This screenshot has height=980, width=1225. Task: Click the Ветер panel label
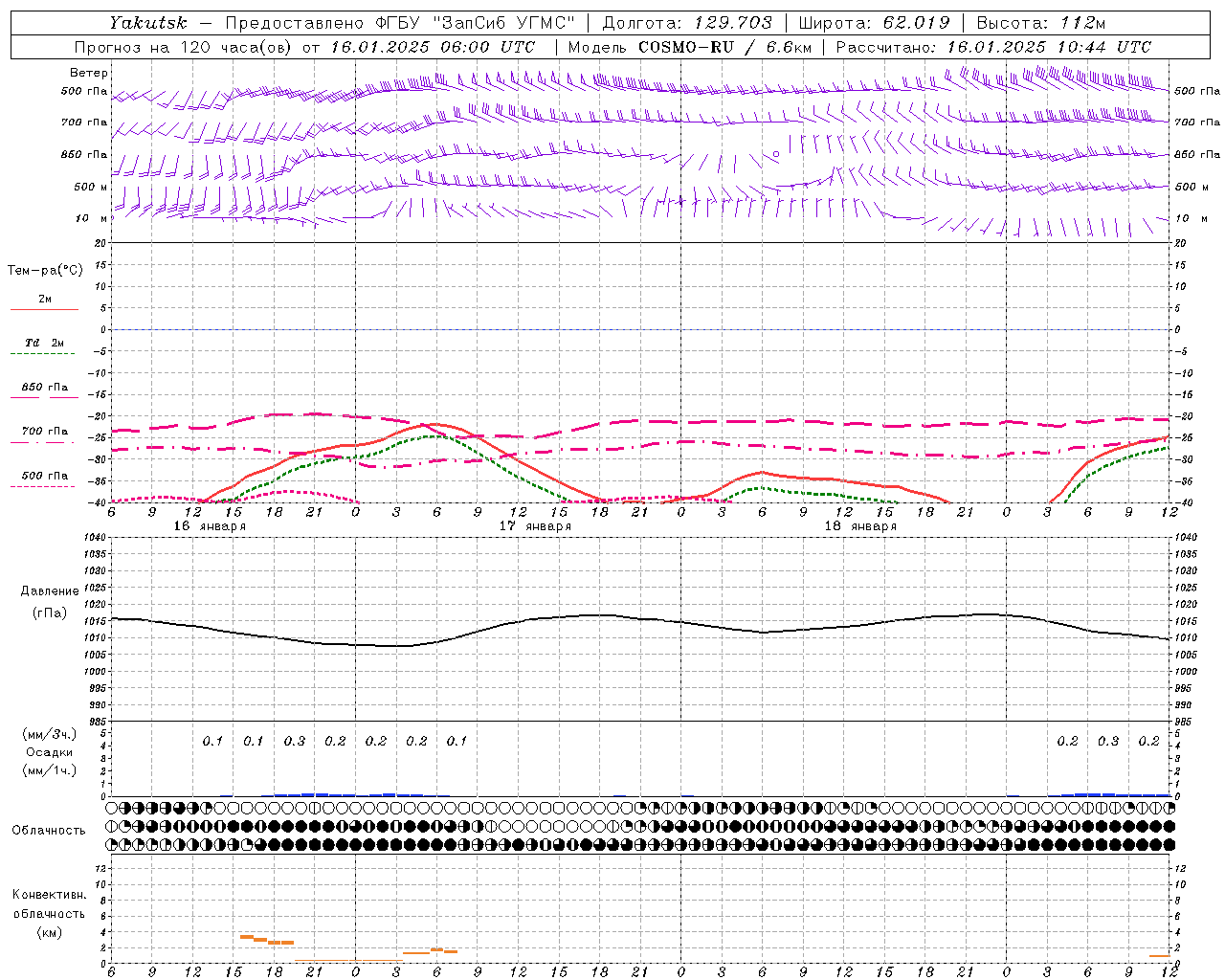point(88,73)
